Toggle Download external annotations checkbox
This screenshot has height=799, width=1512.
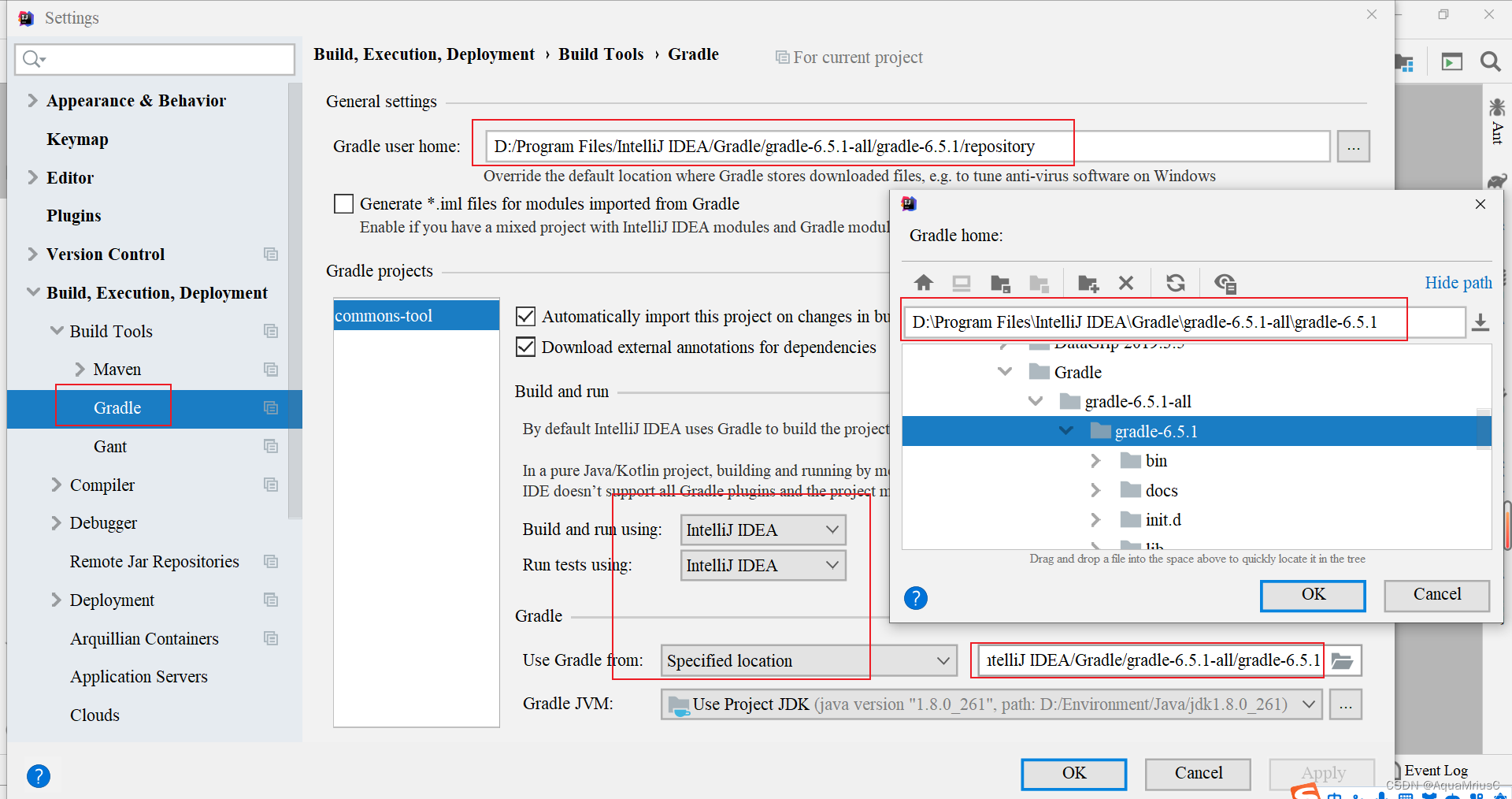click(x=525, y=347)
